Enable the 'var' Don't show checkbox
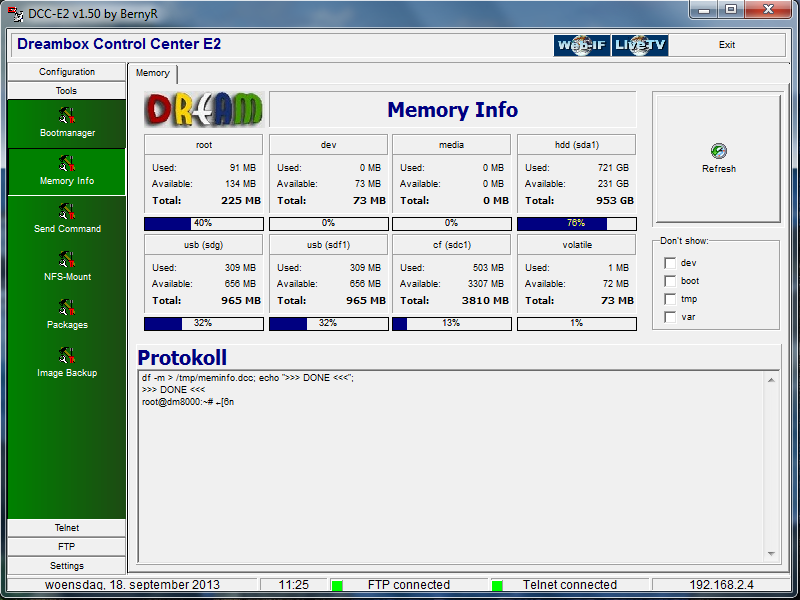The image size is (800, 600). point(670,317)
